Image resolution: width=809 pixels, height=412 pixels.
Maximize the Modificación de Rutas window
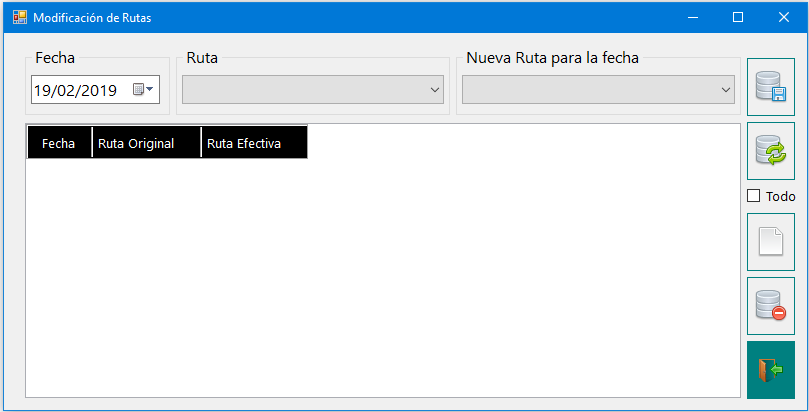(x=738, y=18)
